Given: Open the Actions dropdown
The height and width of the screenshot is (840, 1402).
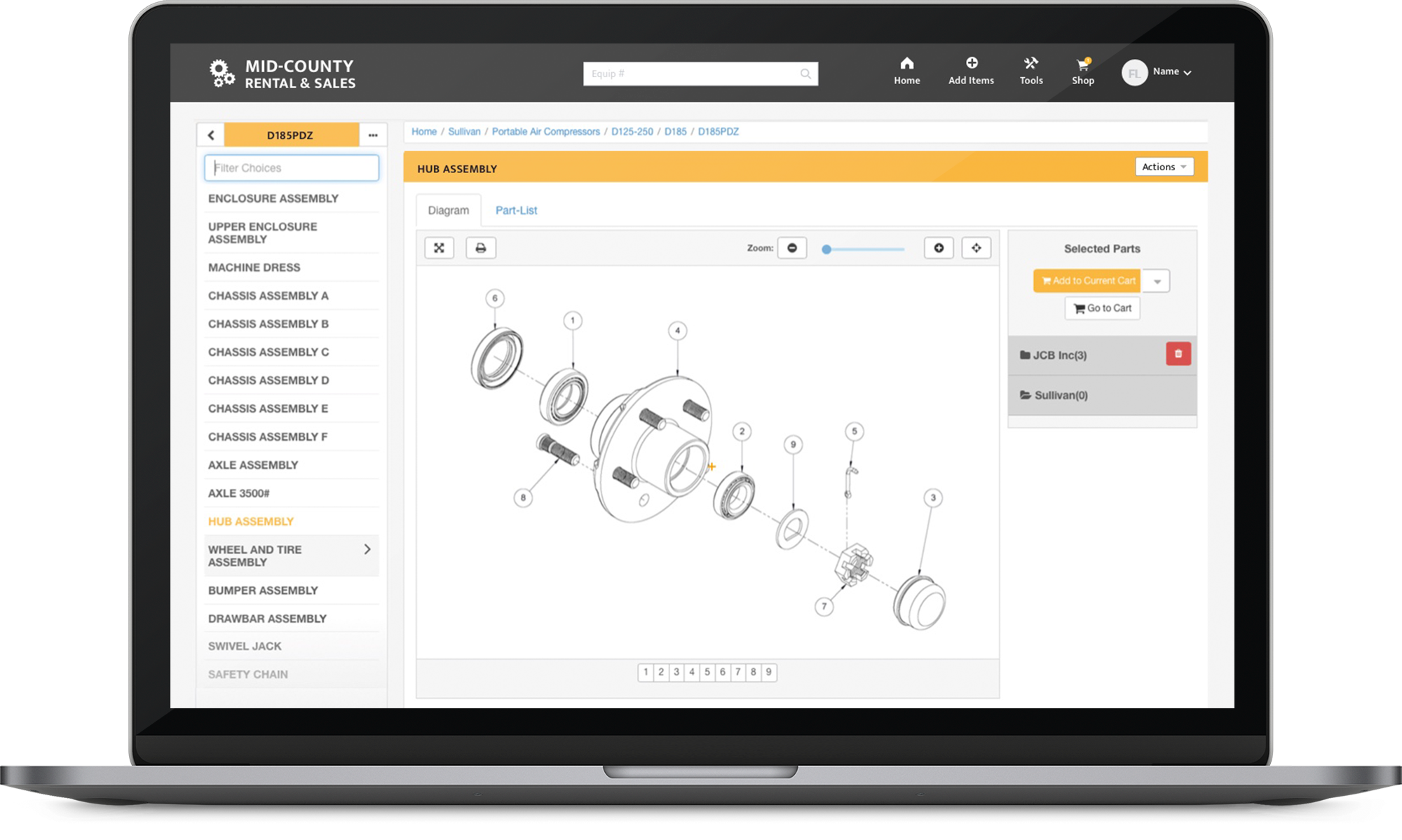Looking at the screenshot, I should (x=1164, y=167).
